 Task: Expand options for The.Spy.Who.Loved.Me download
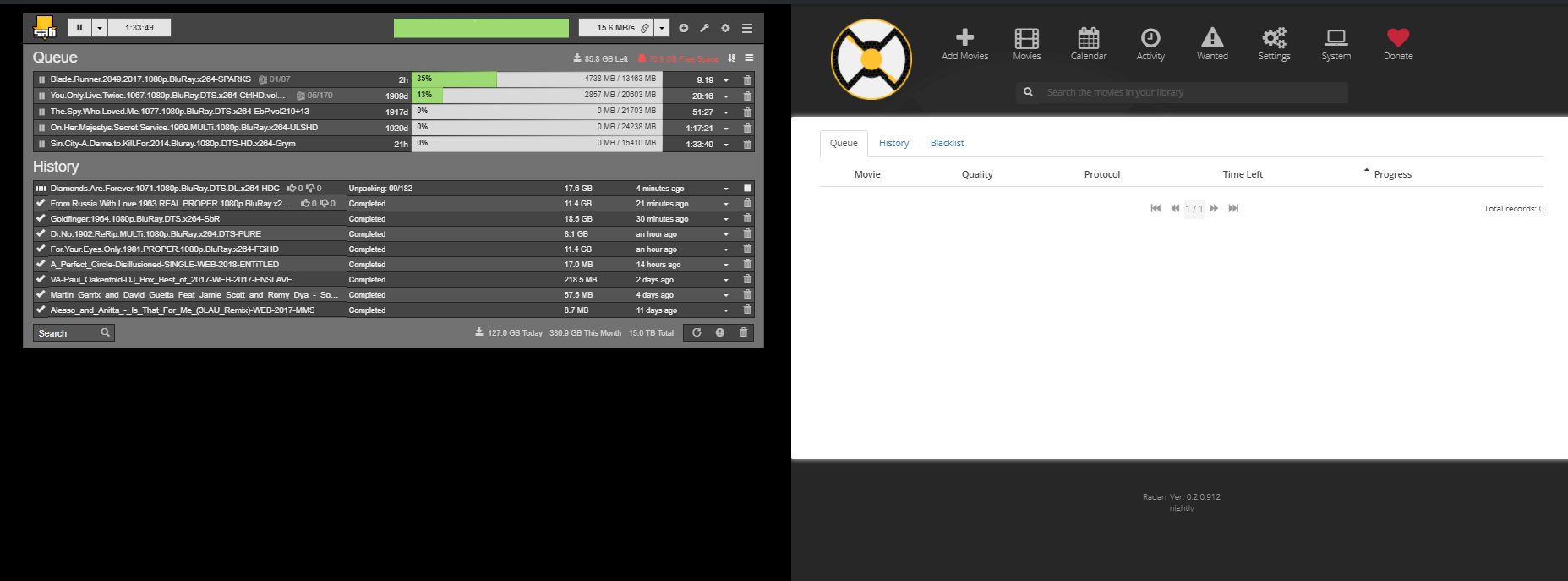[726, 112]
